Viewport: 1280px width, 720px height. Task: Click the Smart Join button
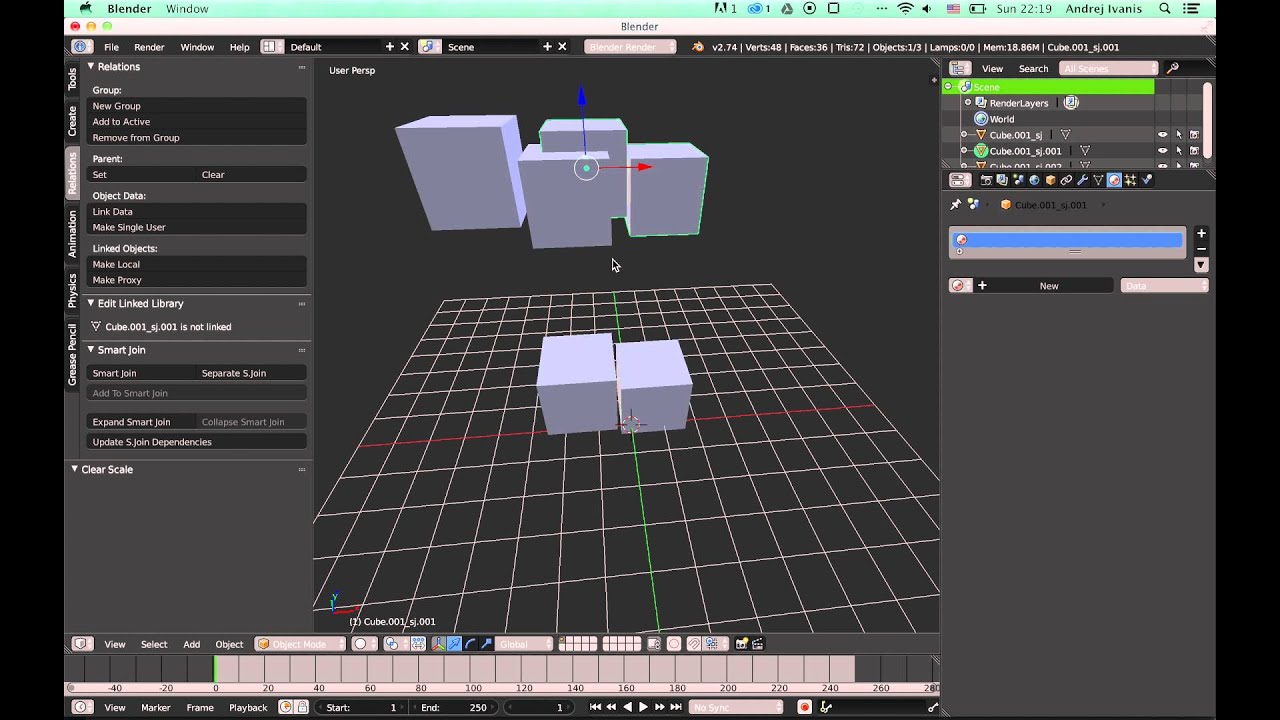[x=143, y=373]
